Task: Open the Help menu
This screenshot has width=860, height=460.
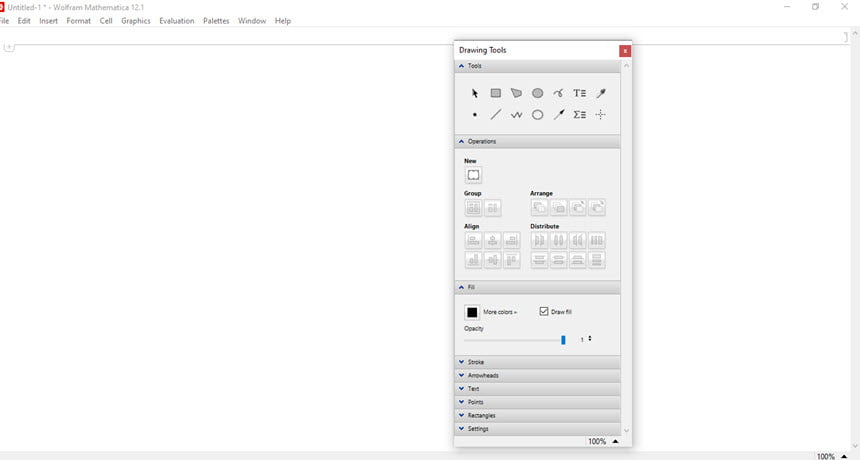Action: 282,21
